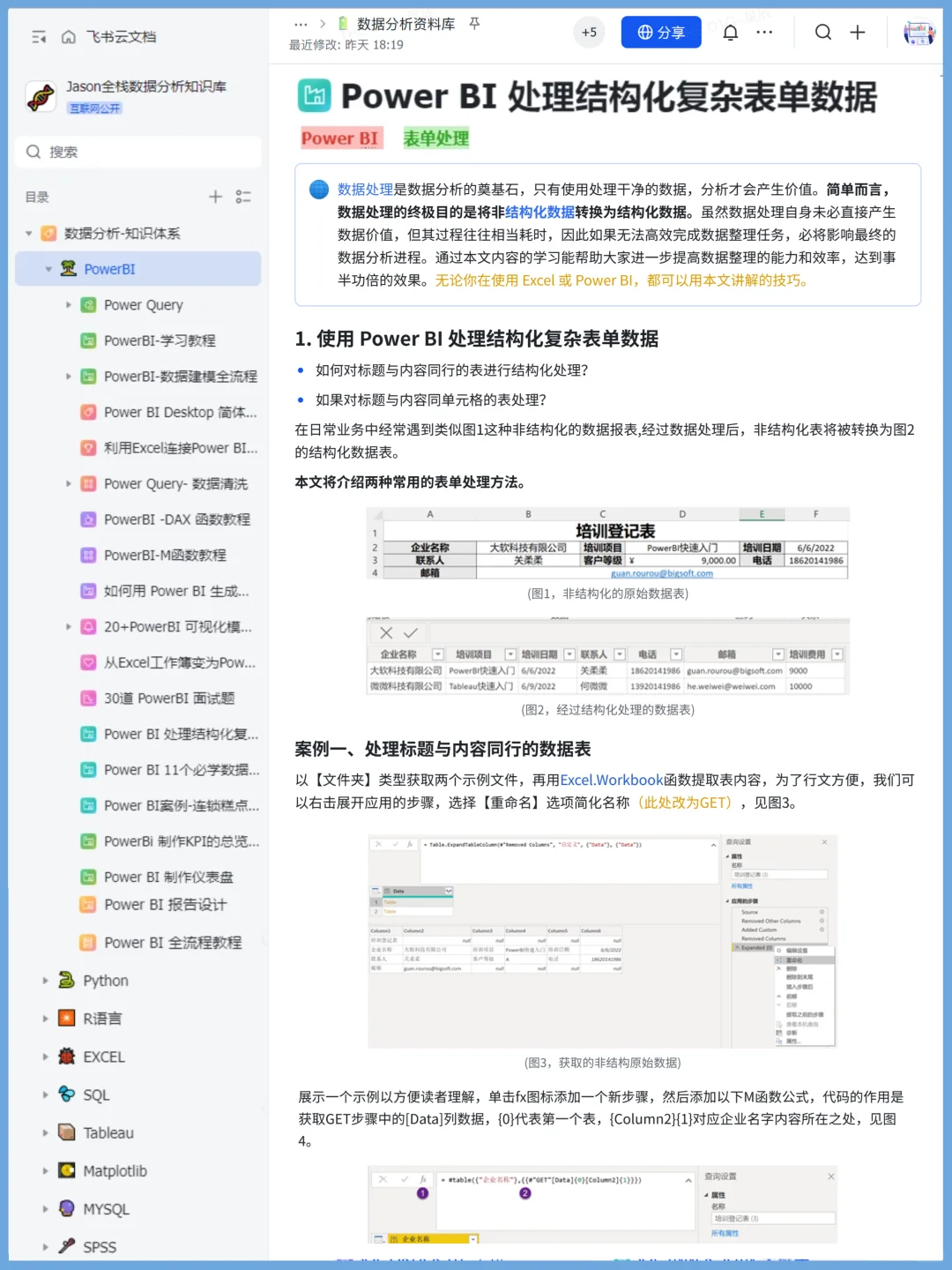
Task: Create new document with top plus icon
Action: point(858,33)
